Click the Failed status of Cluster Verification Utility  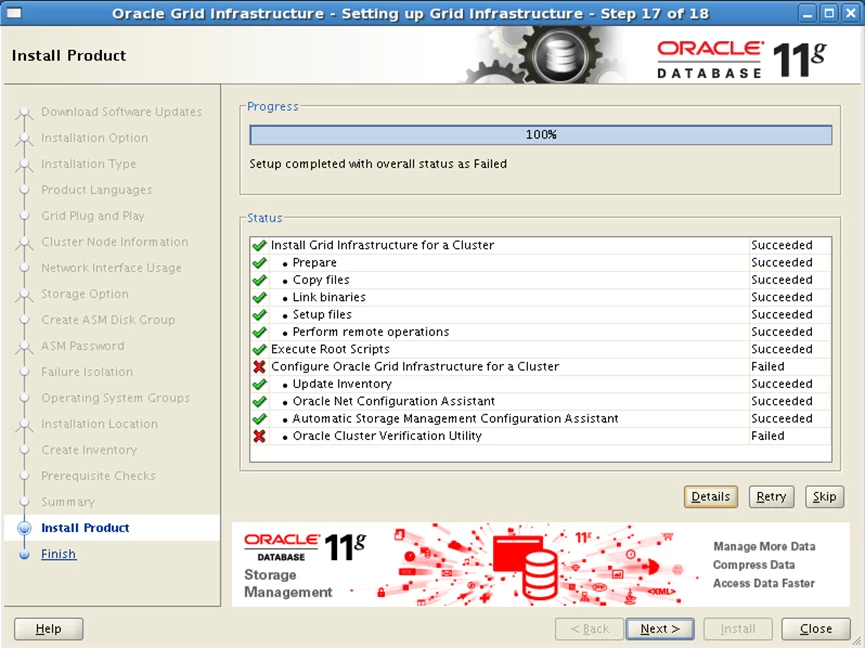[767, 436]
